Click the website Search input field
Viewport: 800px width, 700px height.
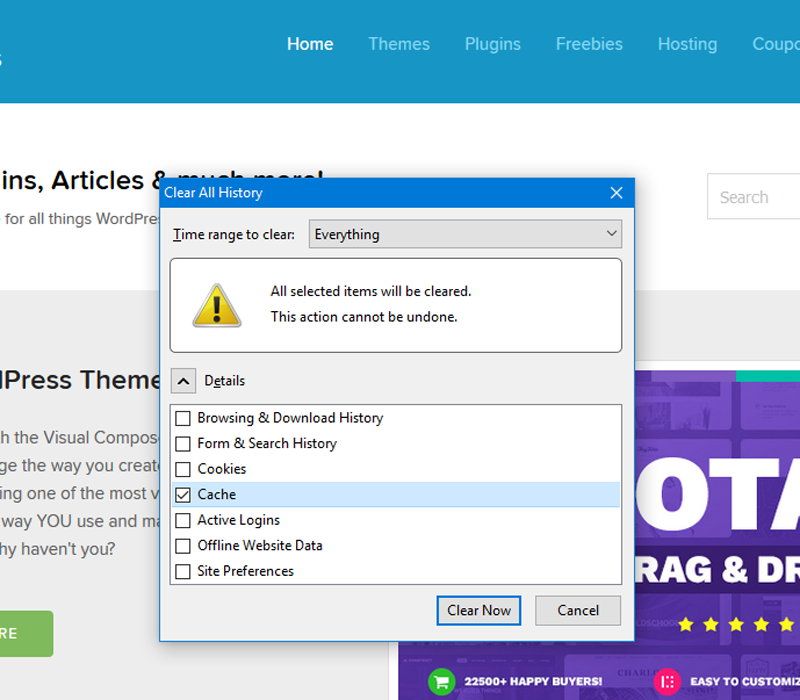point(754,196)
